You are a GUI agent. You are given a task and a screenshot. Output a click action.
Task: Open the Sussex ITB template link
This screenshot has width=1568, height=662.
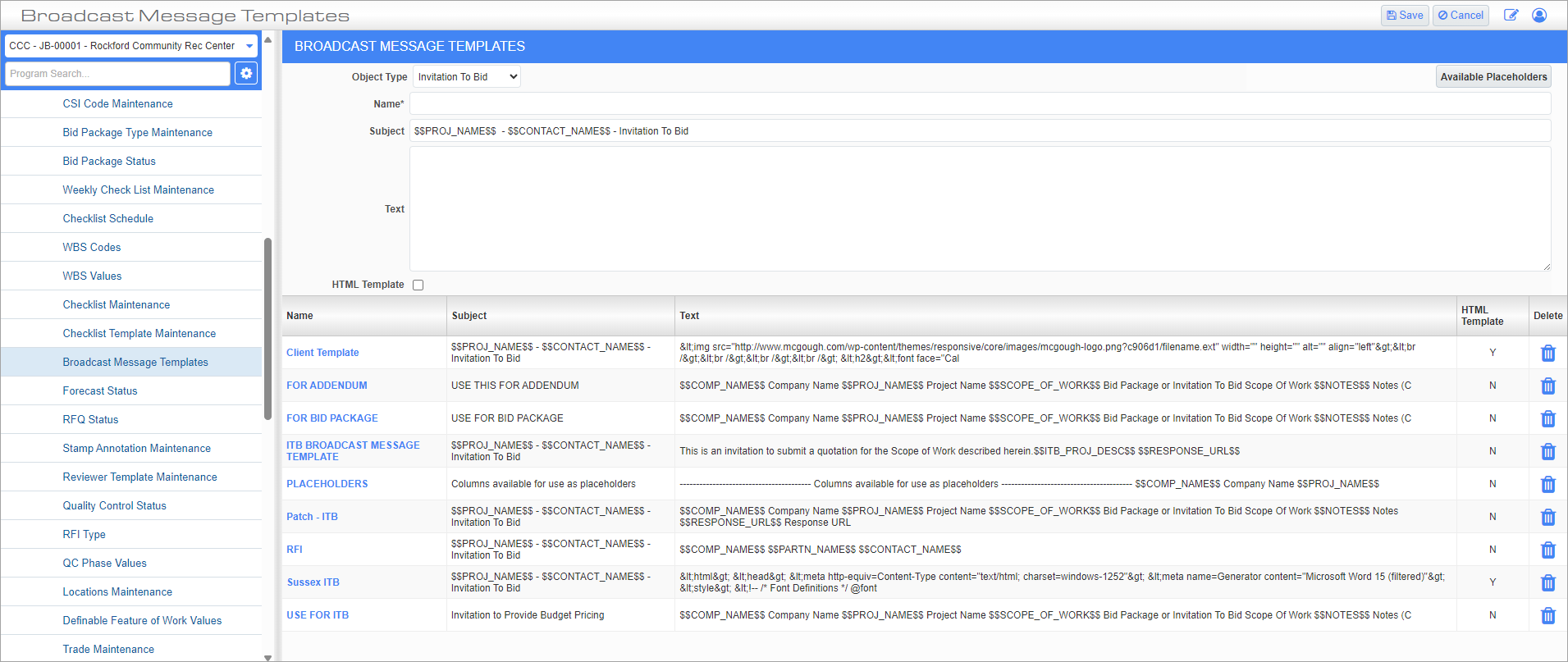(x=313, y=582)
